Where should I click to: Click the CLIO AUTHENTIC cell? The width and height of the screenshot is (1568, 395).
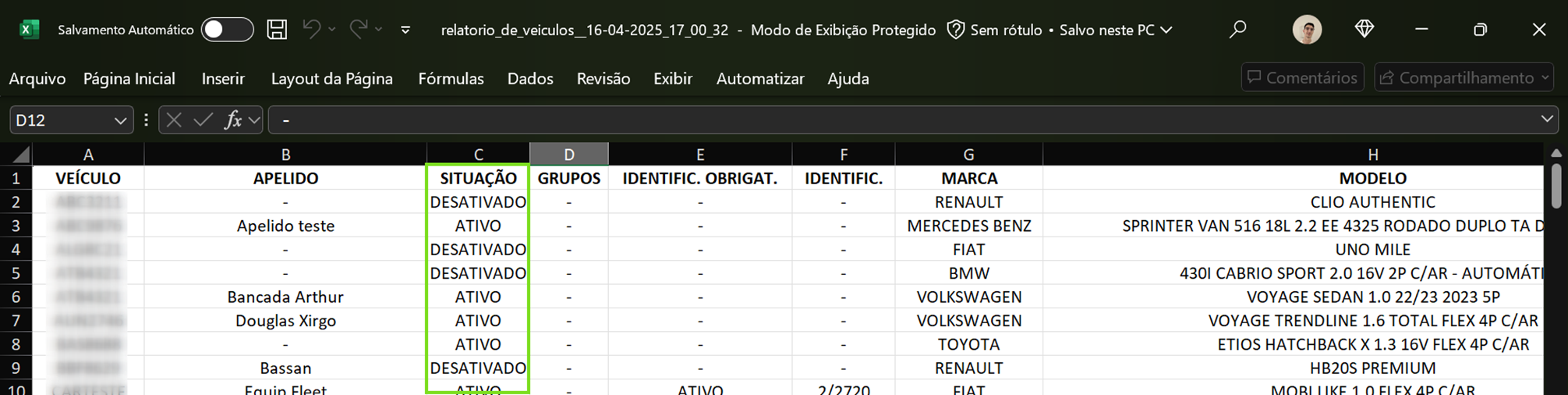[1293, 202]
